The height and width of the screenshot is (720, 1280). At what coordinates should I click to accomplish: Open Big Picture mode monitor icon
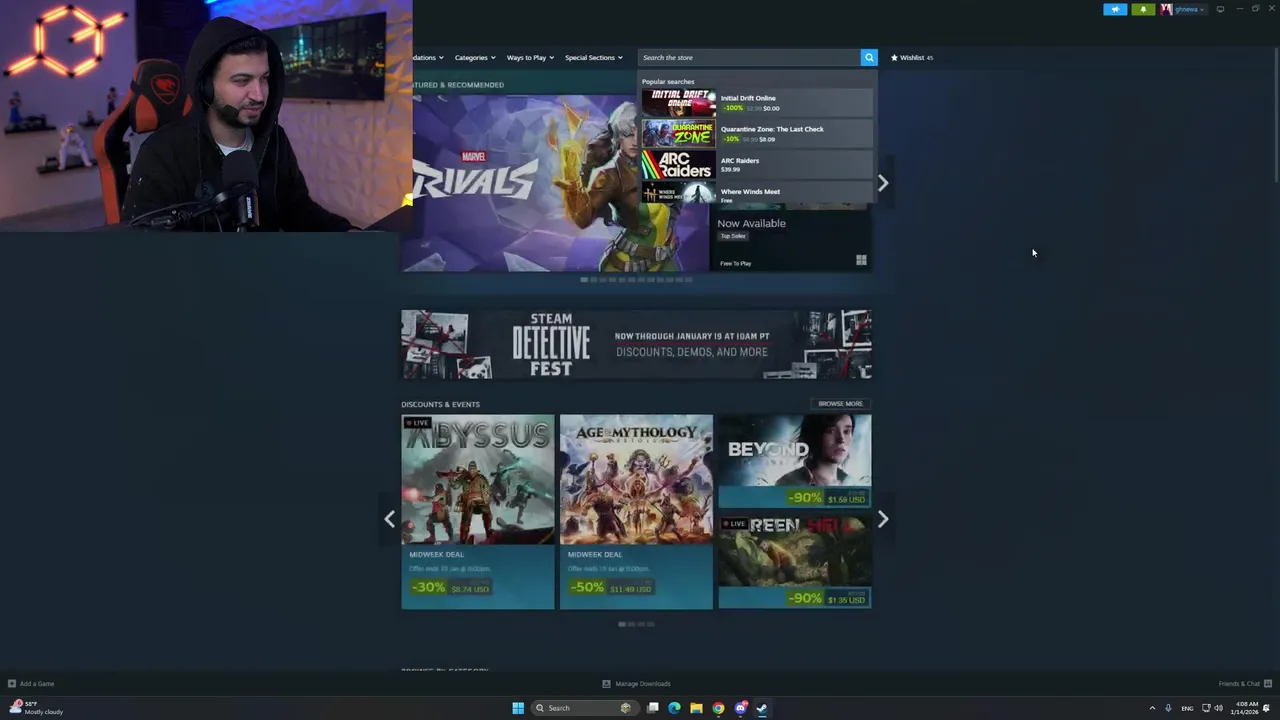coord(1220,9)
